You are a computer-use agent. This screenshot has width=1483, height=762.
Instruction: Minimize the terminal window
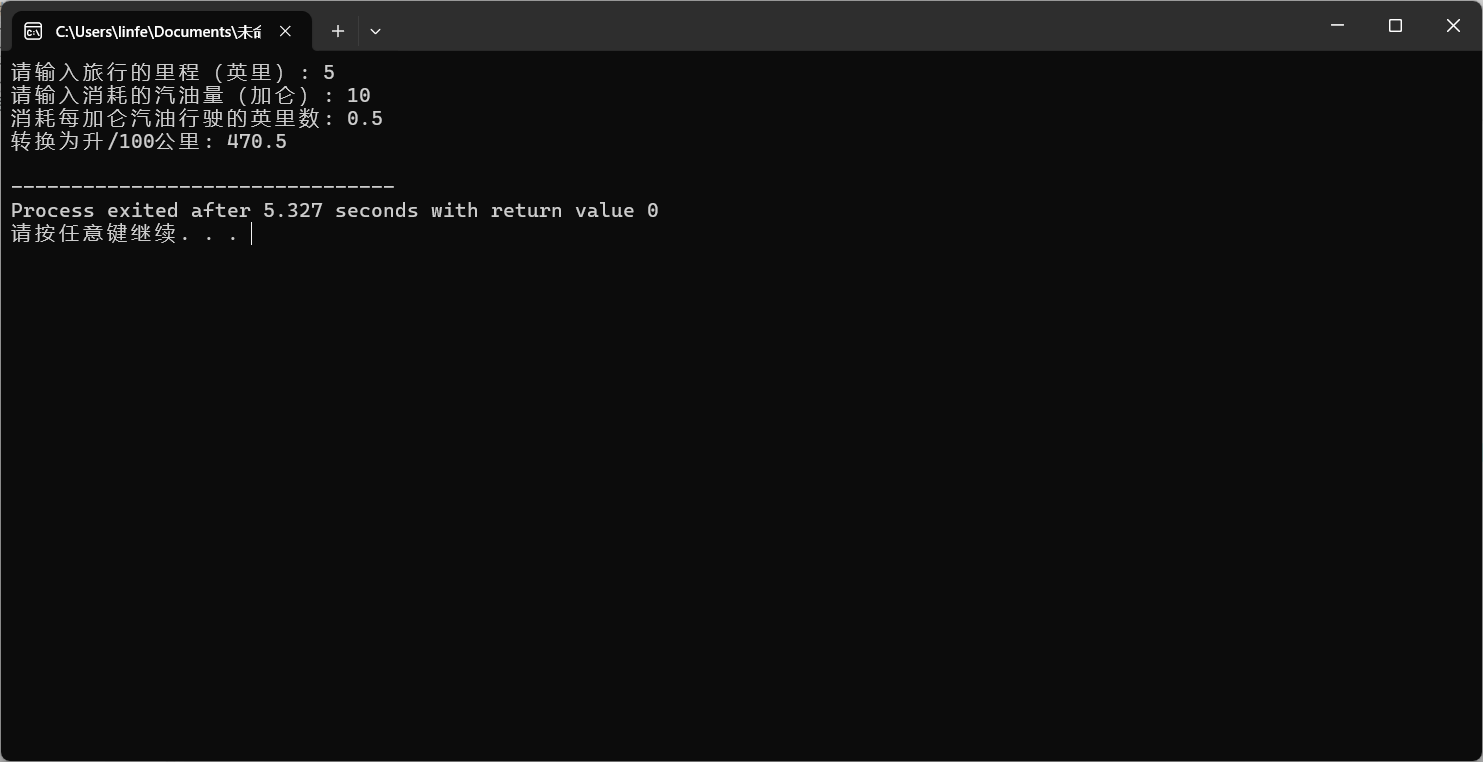point(1337,25)
